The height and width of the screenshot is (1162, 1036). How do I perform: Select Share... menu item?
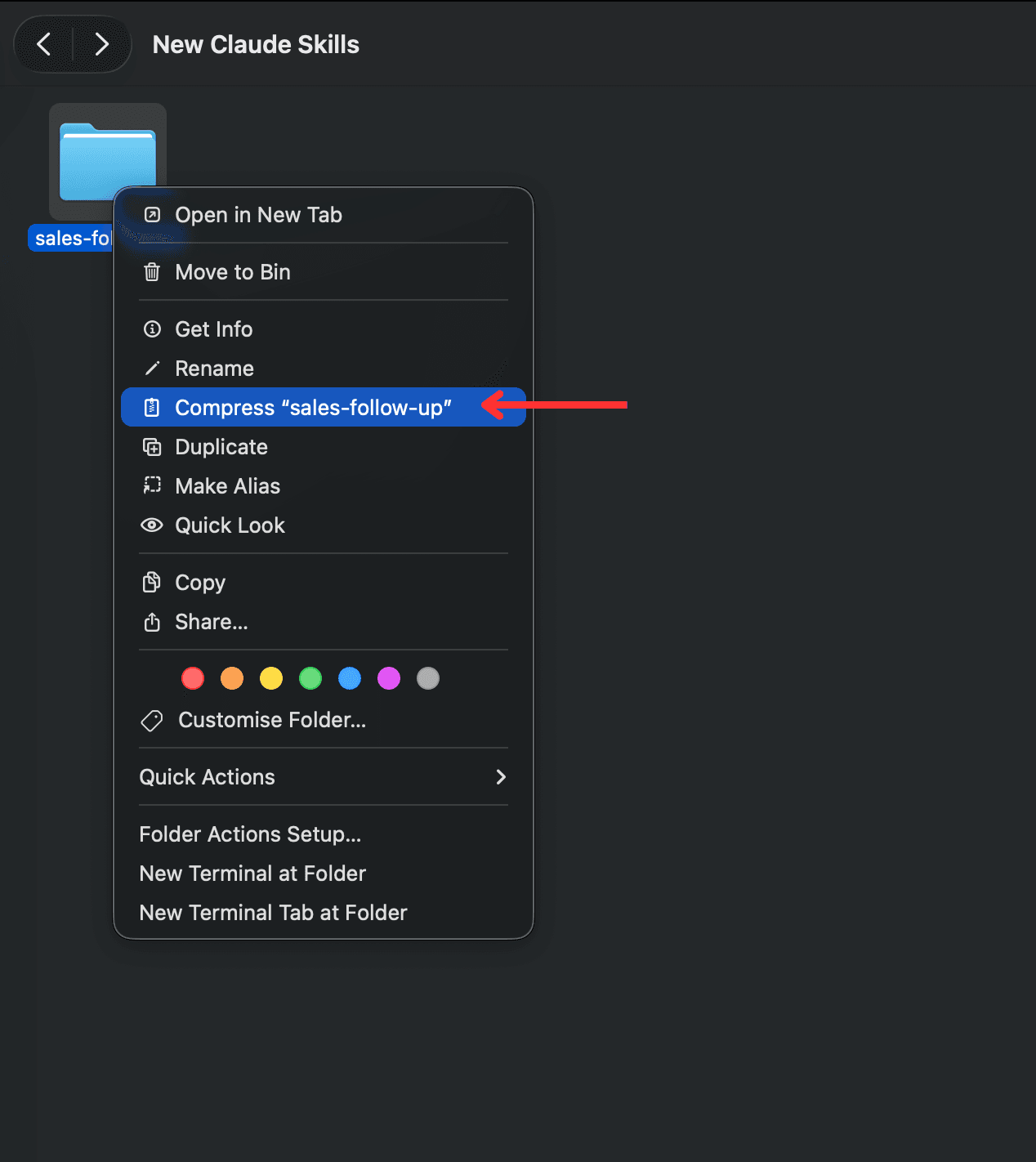tap(323, 622)
